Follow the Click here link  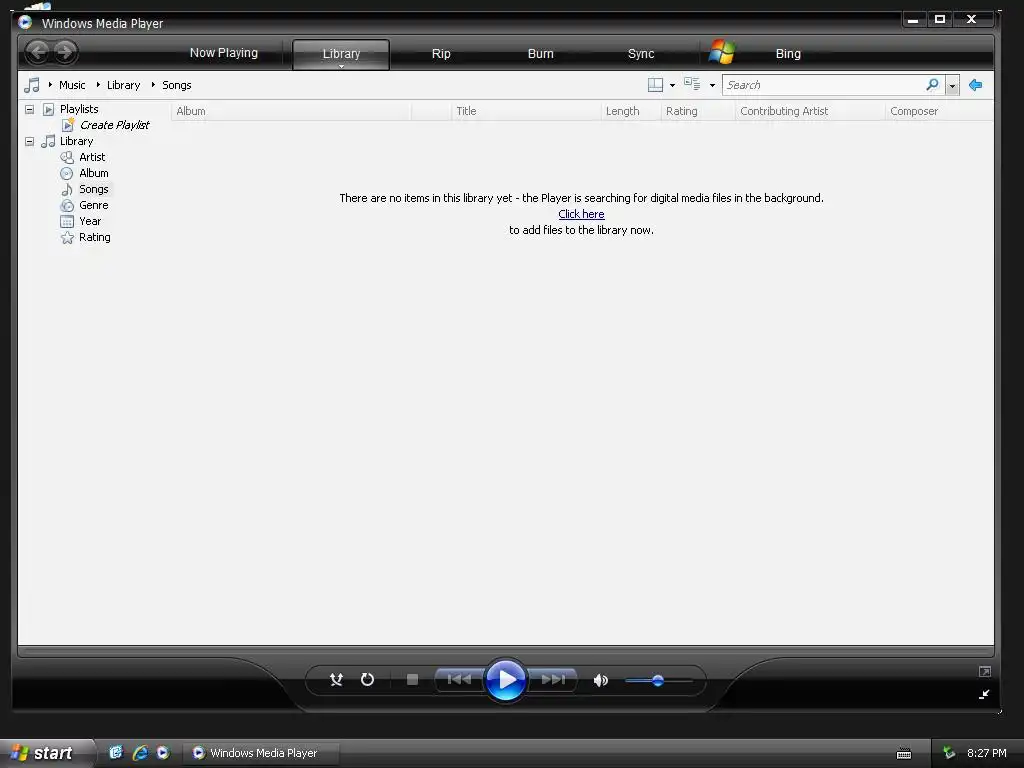coord(581,214)
